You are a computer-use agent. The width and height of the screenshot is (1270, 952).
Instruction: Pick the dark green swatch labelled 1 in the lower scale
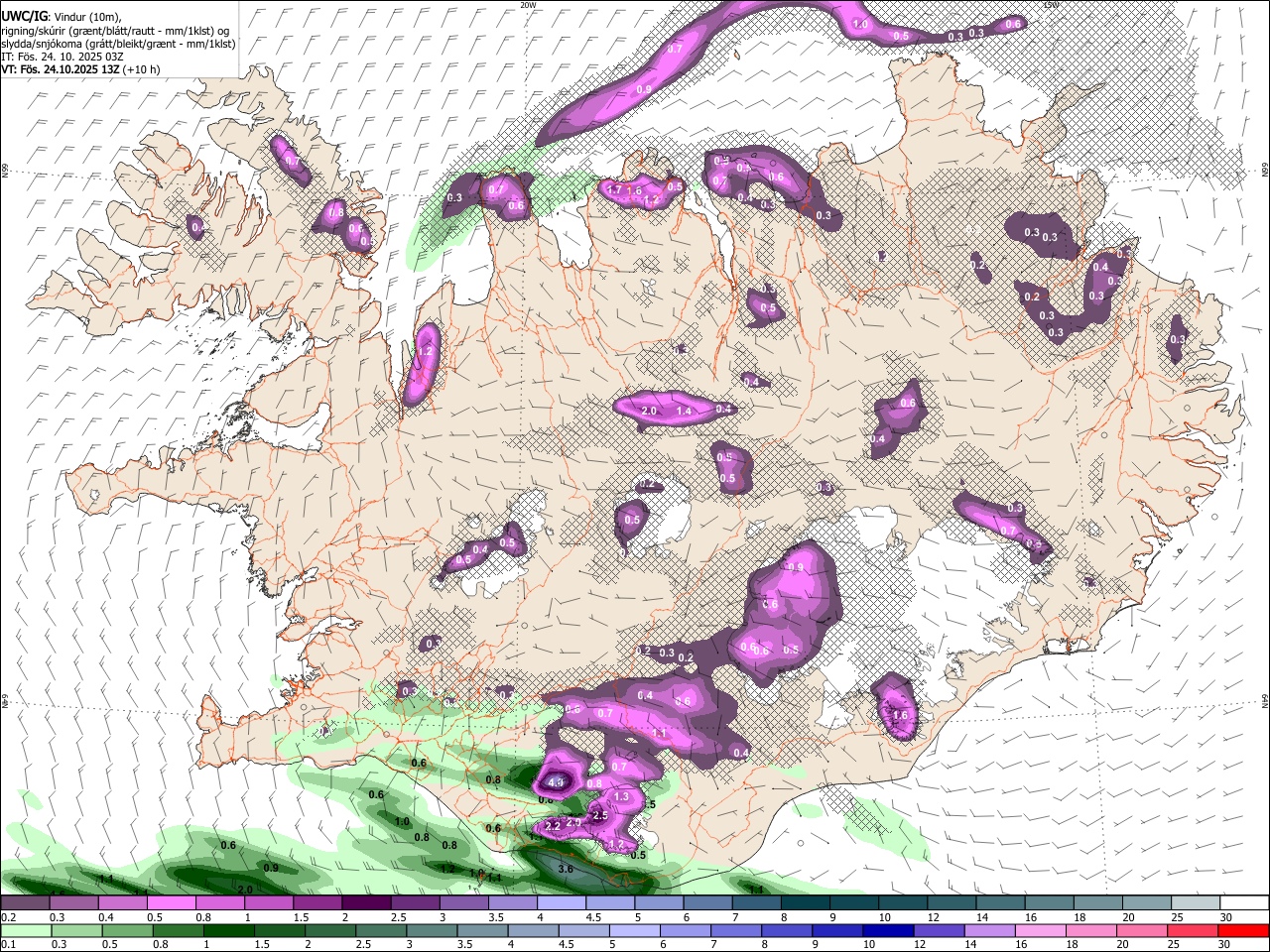point(227,930)
